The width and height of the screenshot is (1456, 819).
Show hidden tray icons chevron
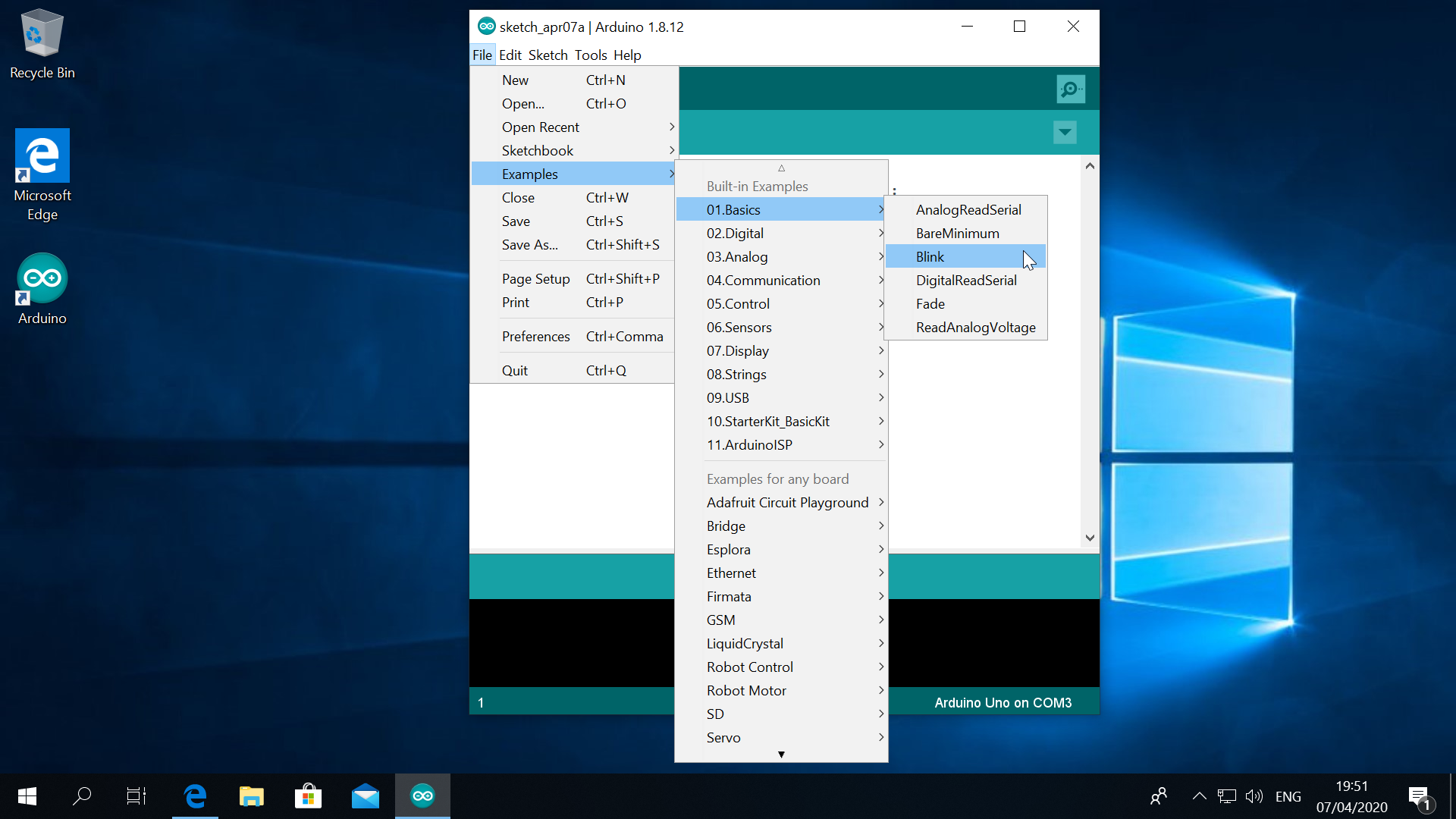coord(1199,796)
